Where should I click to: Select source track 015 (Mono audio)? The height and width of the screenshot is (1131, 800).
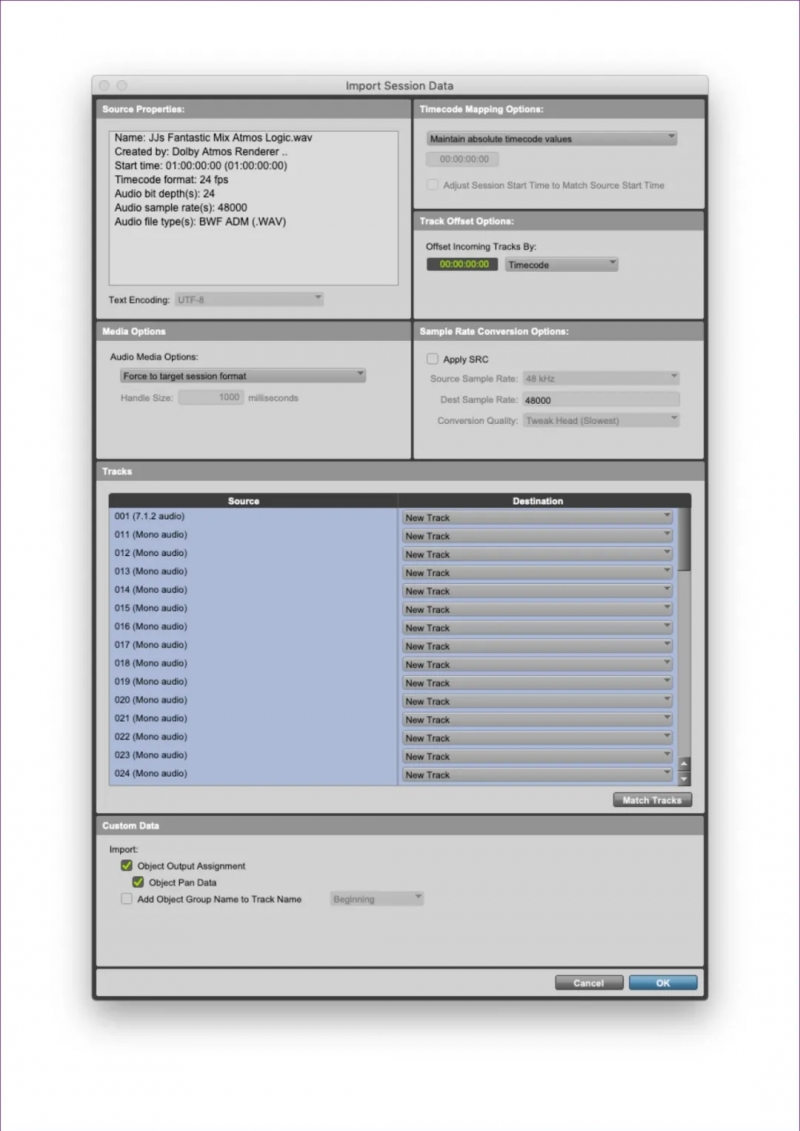(x=253, y=608)
